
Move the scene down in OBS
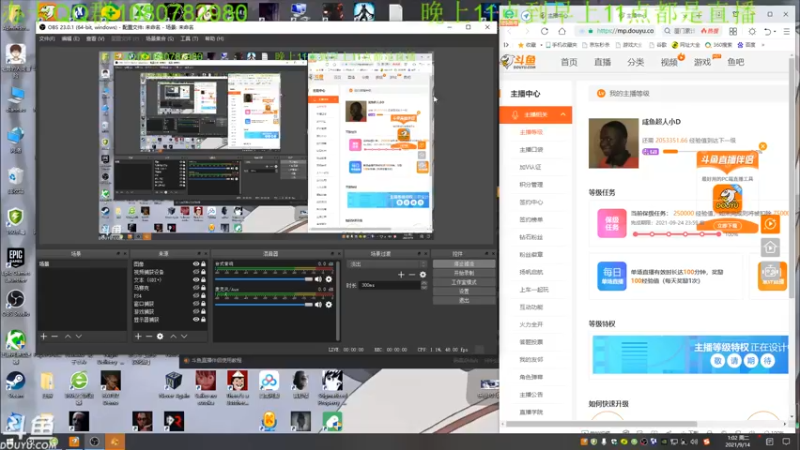click(x=79, y=336)
